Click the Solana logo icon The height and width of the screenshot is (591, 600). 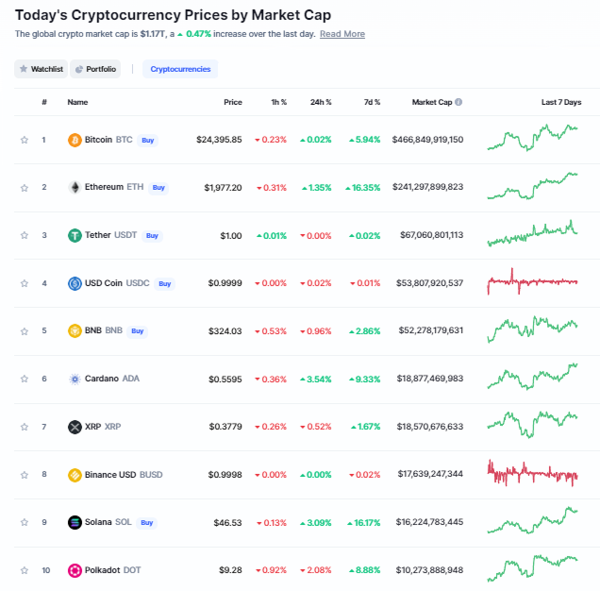75,522
